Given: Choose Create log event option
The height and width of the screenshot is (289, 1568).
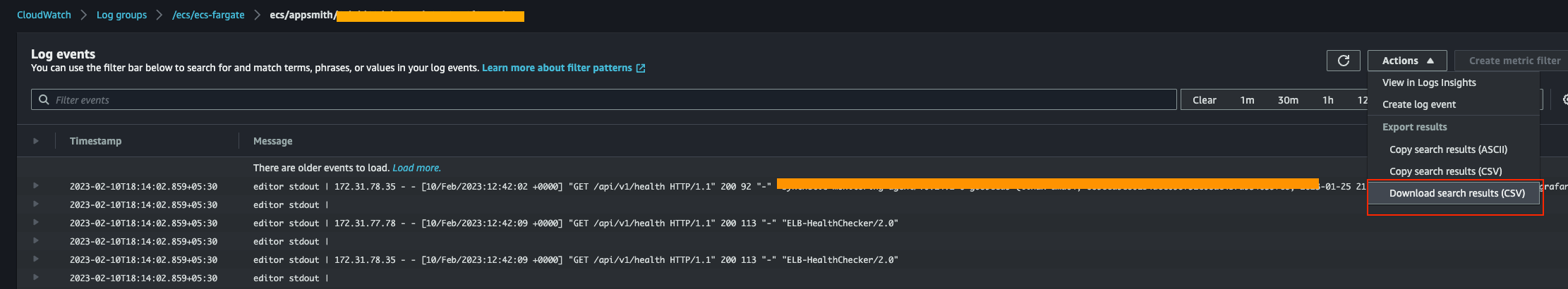Looking at the screenshot, I should (x=1418, y=104).
